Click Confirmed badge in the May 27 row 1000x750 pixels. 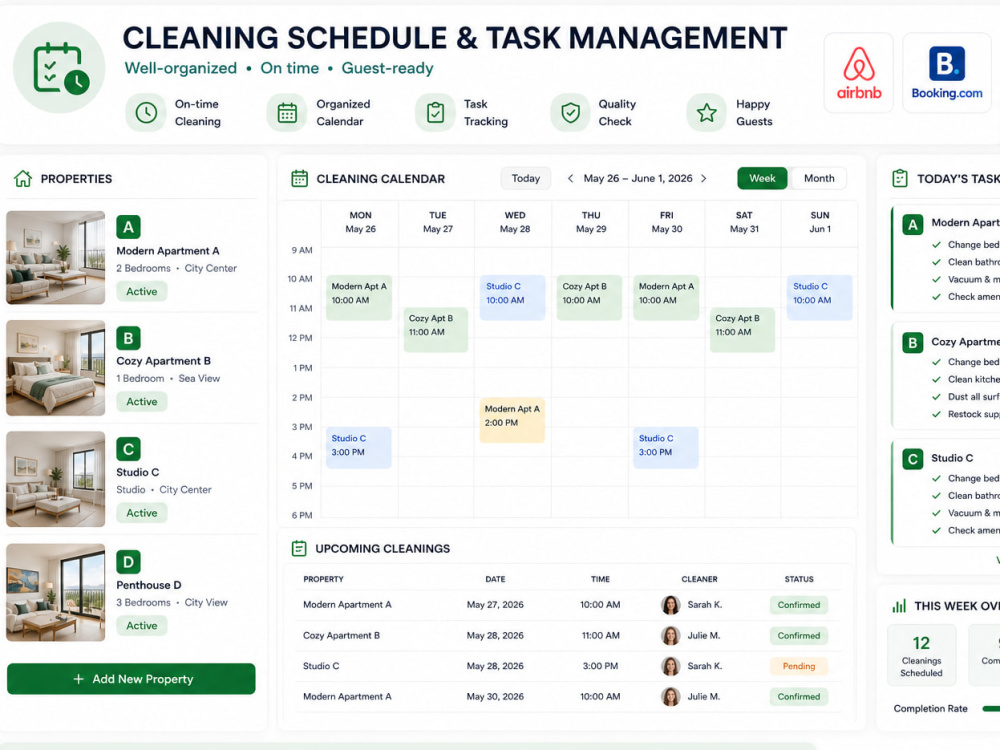pyautogui.click(x=798, y=605)
